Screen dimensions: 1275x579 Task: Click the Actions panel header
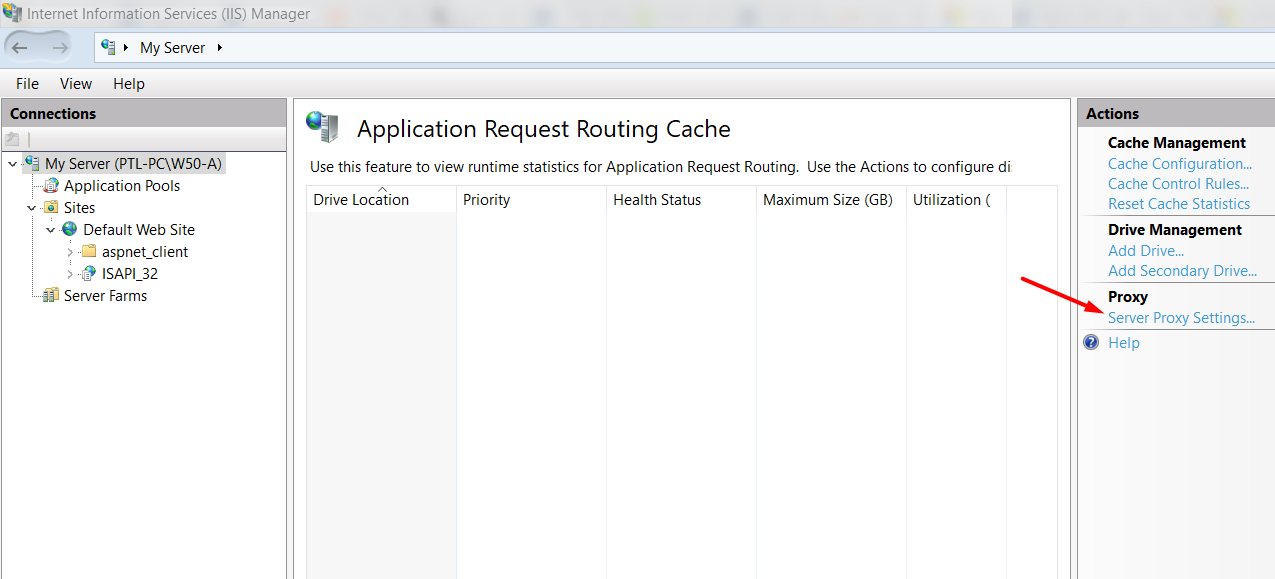tap(1176, 113)
